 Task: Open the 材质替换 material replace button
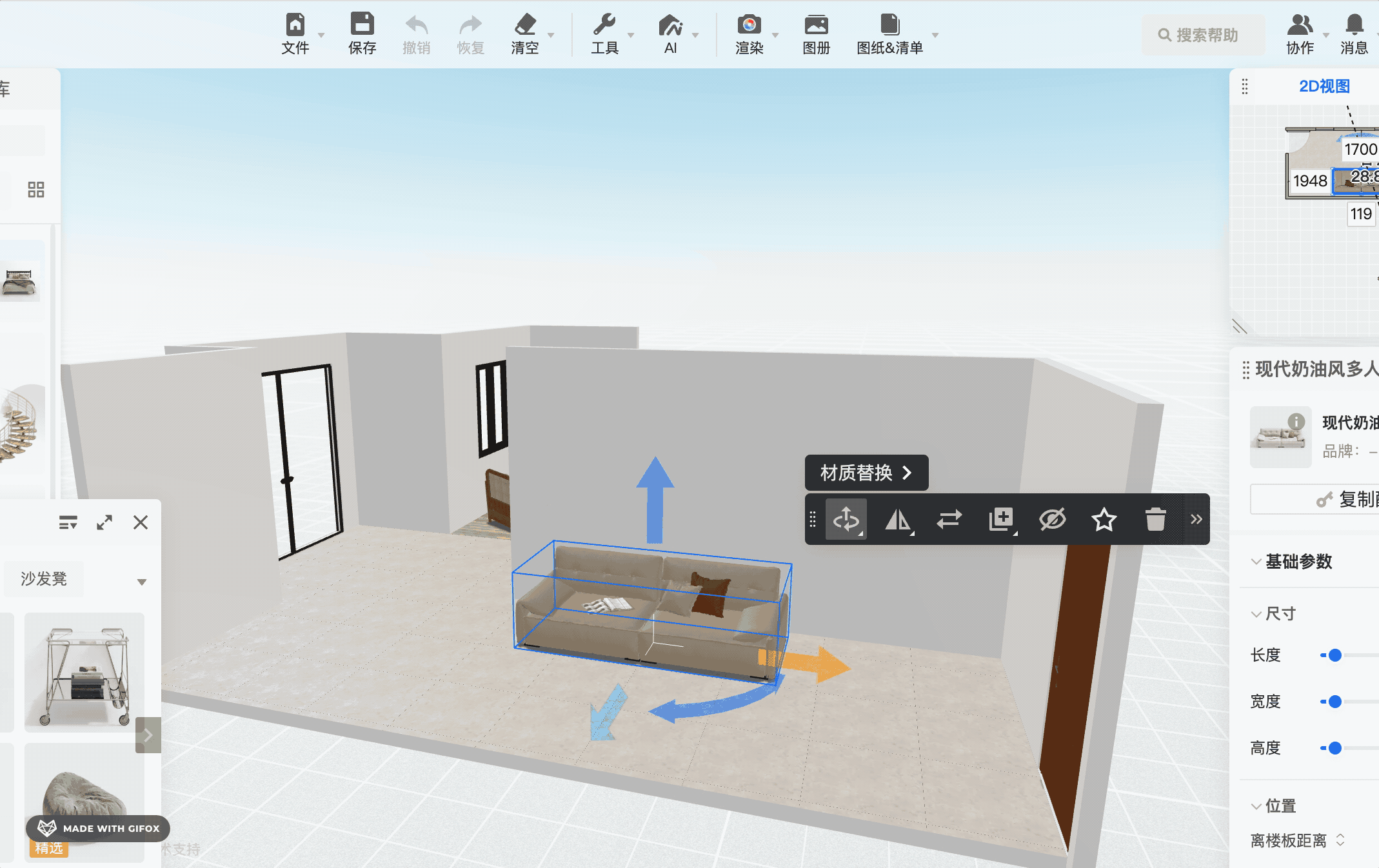(866, 473)
